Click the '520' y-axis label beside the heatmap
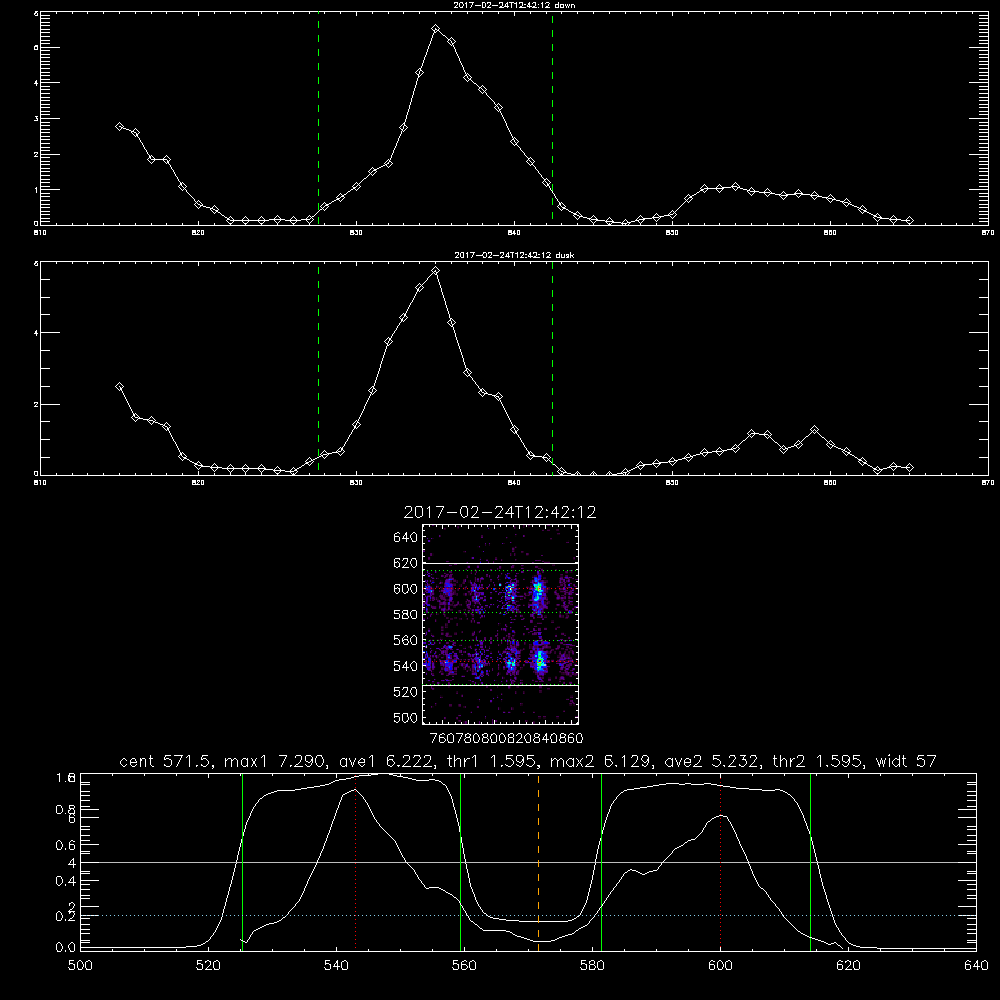This screenshot has height=1000, width=1000. pyautogui.click(x=406, y=692)
